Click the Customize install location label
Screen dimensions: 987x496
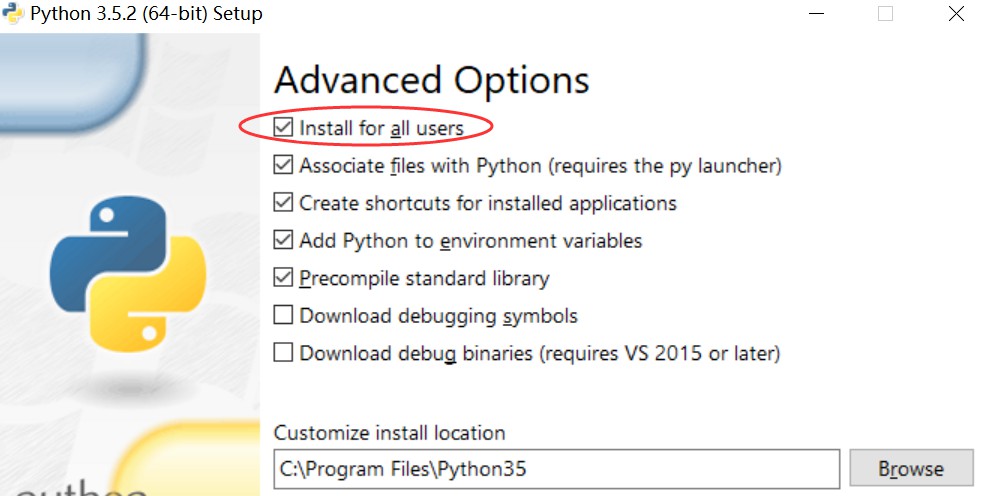390,433
